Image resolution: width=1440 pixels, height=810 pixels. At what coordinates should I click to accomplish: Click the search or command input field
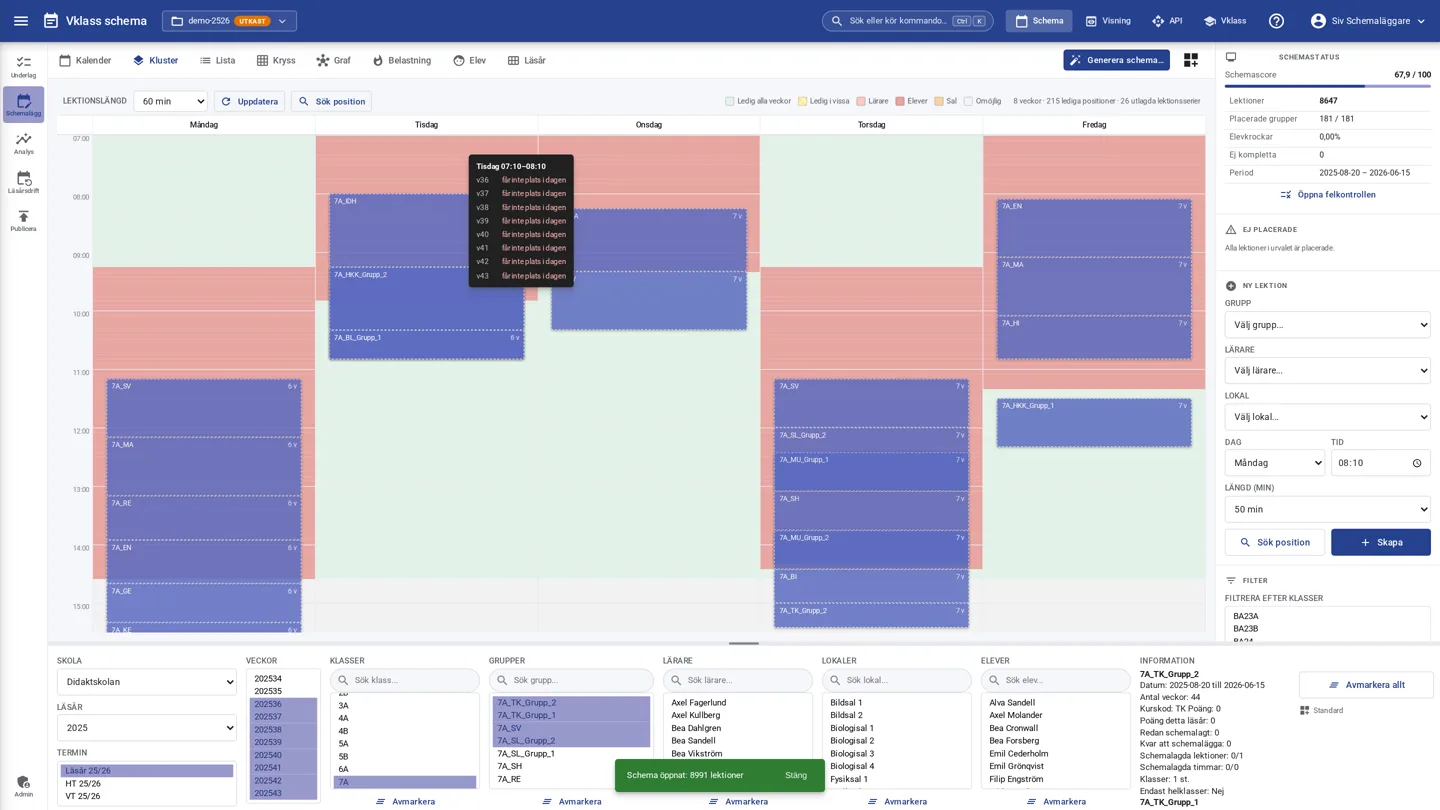907,21
